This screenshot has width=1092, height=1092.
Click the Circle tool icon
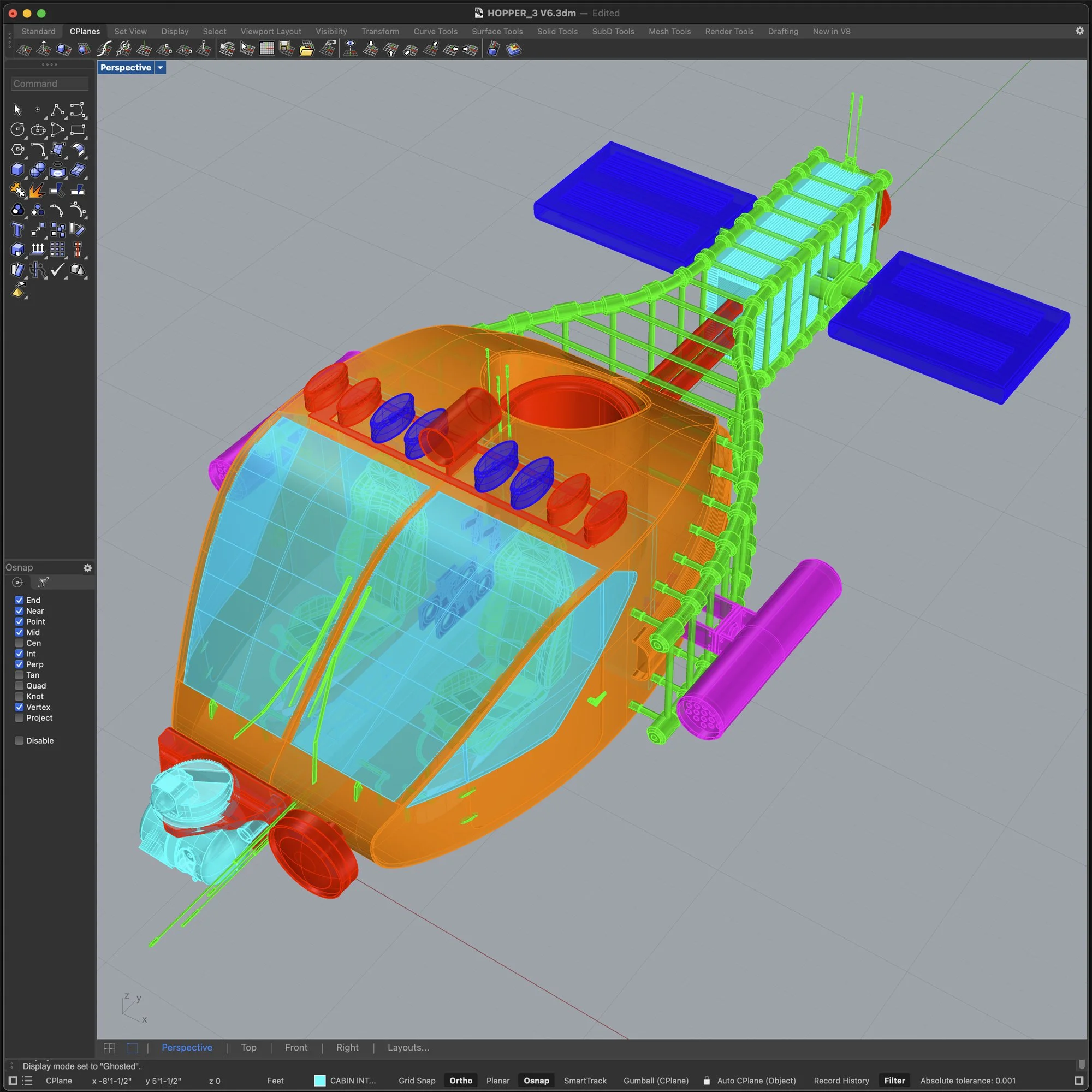tap(17, 129)
